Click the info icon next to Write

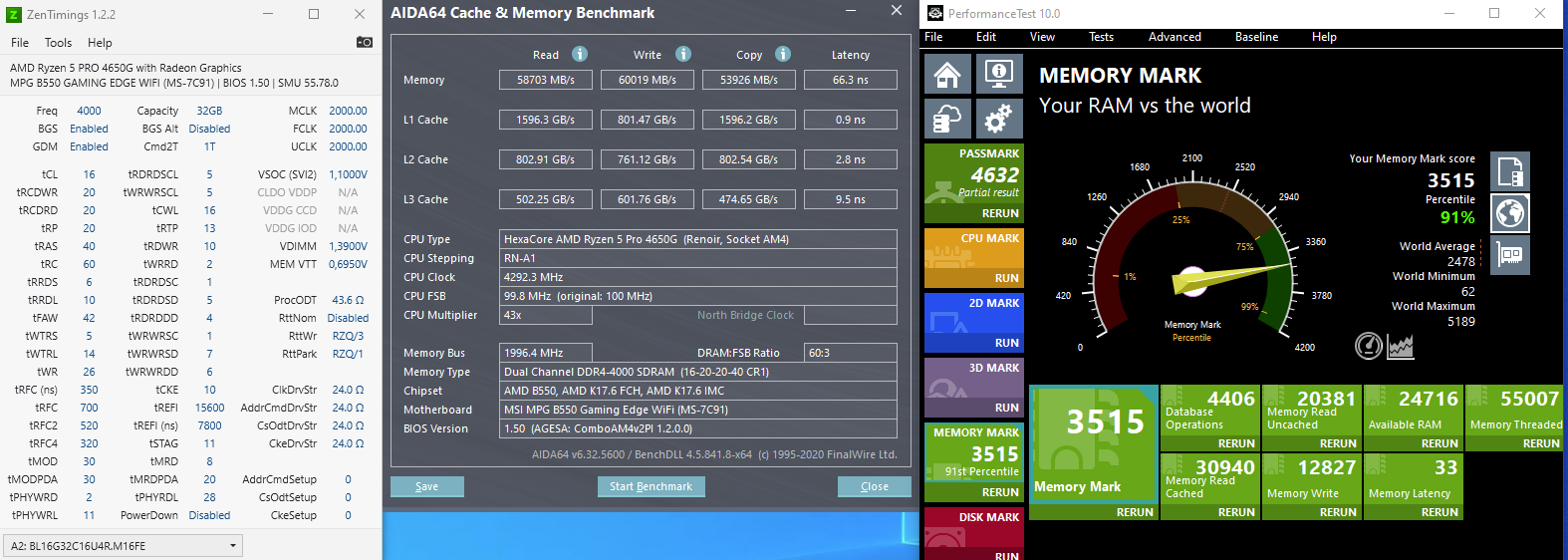683,54
